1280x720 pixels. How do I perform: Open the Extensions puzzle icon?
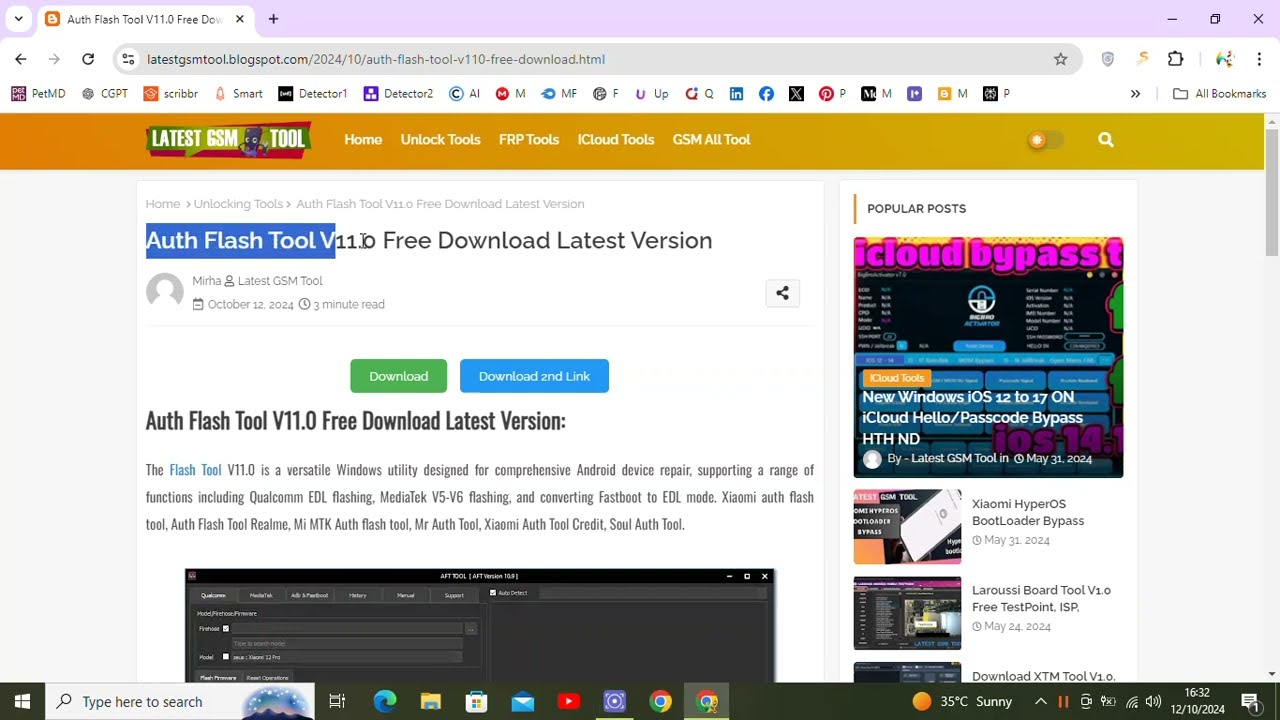coord(1176,59)
